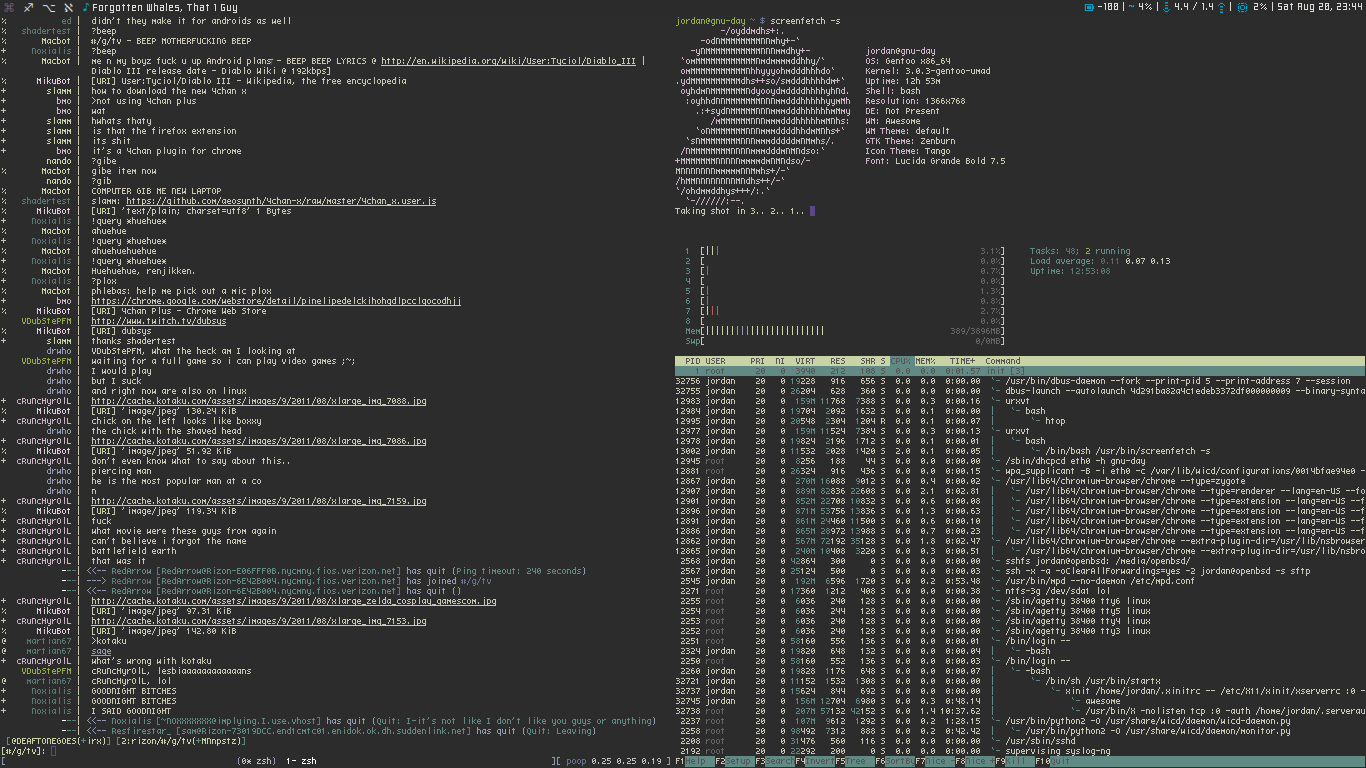Click the screenfetch command prompt line
Viewport: 1366px width, 768px height.
coord(759,21)
